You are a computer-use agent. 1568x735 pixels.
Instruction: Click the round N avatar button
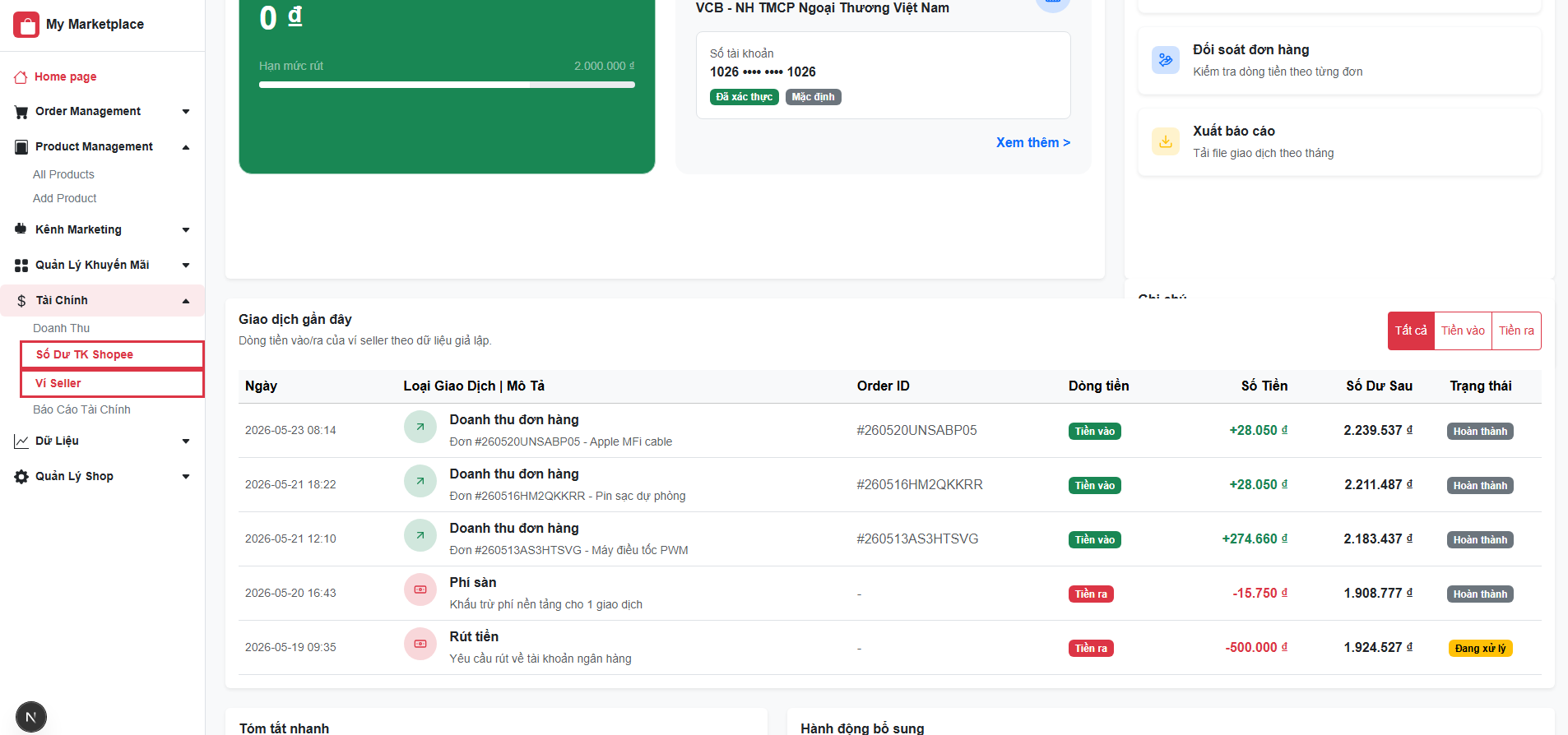(31, 717)
